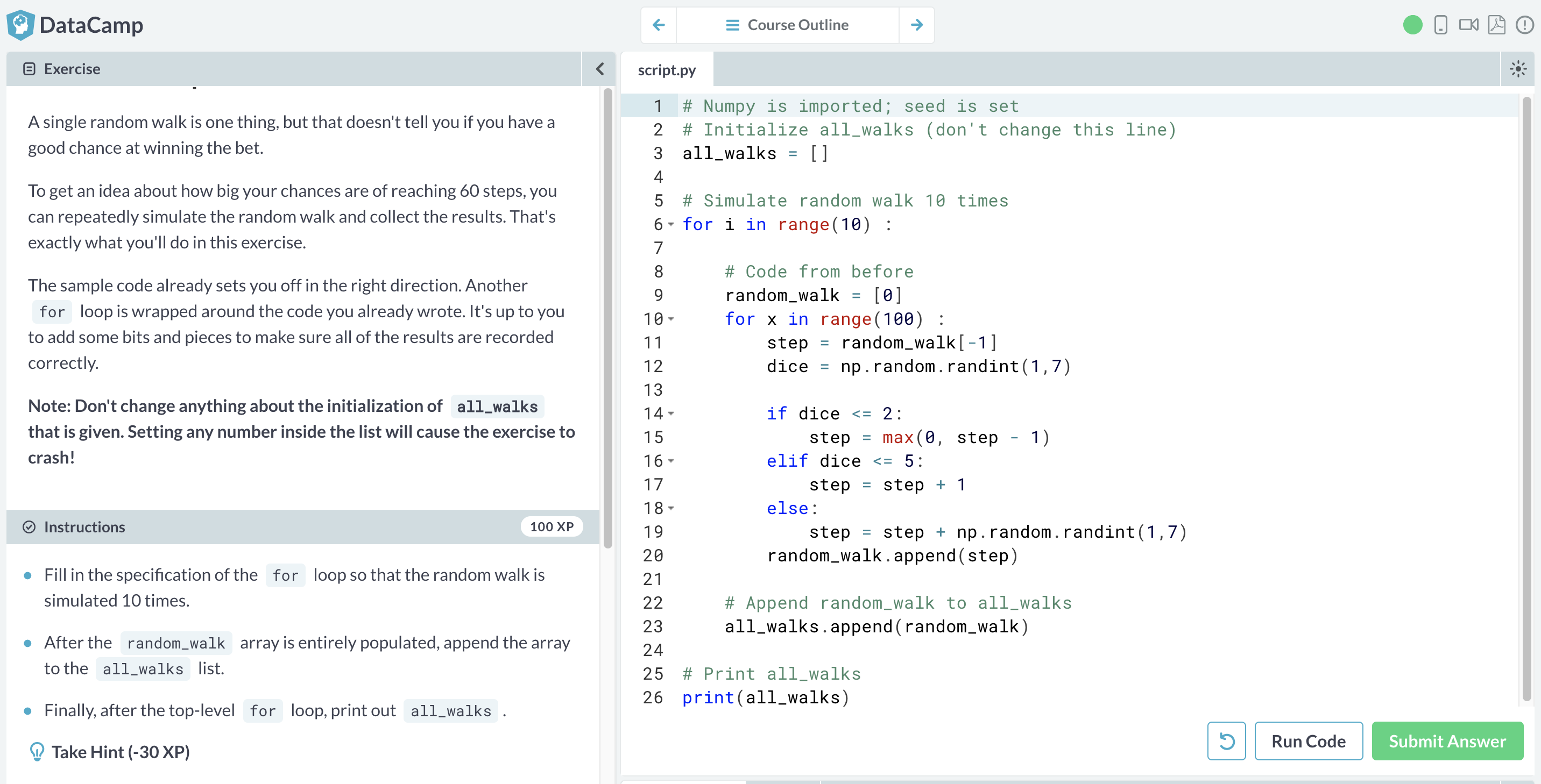Click the green connection status indicator
Screen dimensions: 1541x784
[x=1412, y=25]
